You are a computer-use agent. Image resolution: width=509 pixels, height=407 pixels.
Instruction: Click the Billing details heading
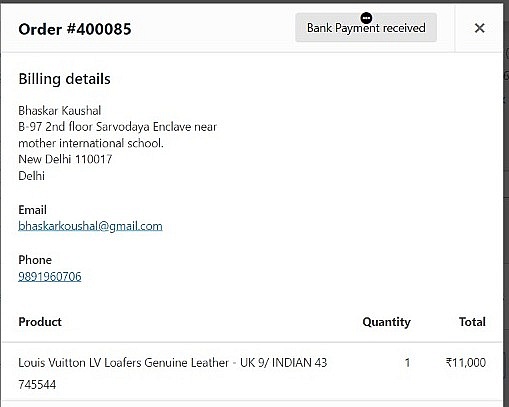point(64,79)
